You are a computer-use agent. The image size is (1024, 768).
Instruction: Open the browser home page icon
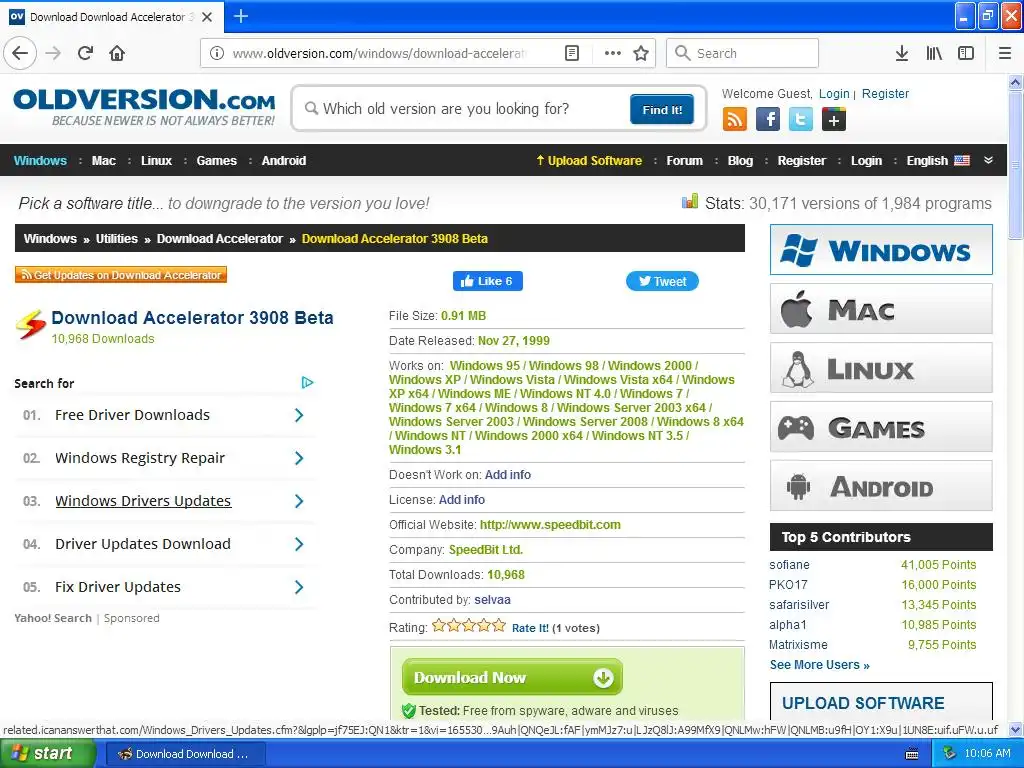click(117, 53)
